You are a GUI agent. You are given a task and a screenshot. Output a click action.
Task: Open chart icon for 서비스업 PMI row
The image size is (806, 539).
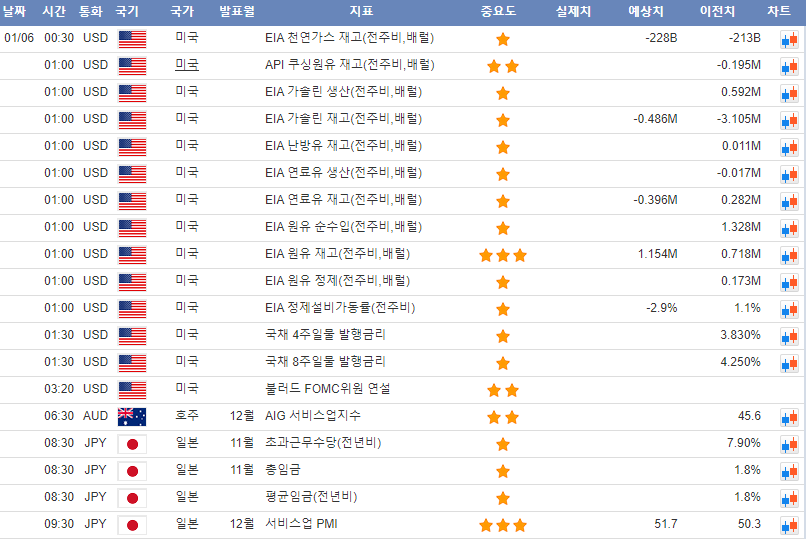788,525
